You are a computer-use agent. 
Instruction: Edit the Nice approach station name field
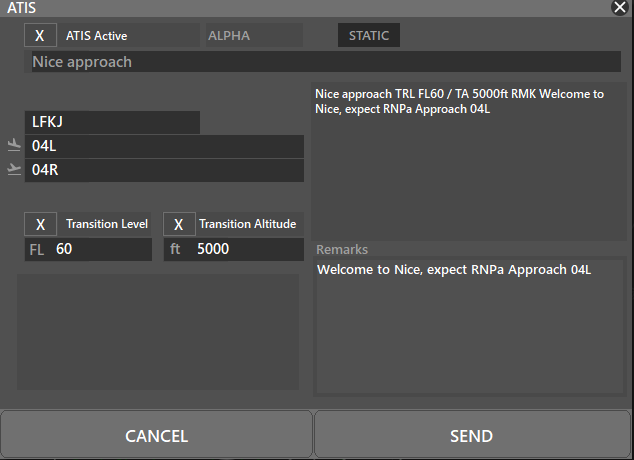click(x=326, y=61)
